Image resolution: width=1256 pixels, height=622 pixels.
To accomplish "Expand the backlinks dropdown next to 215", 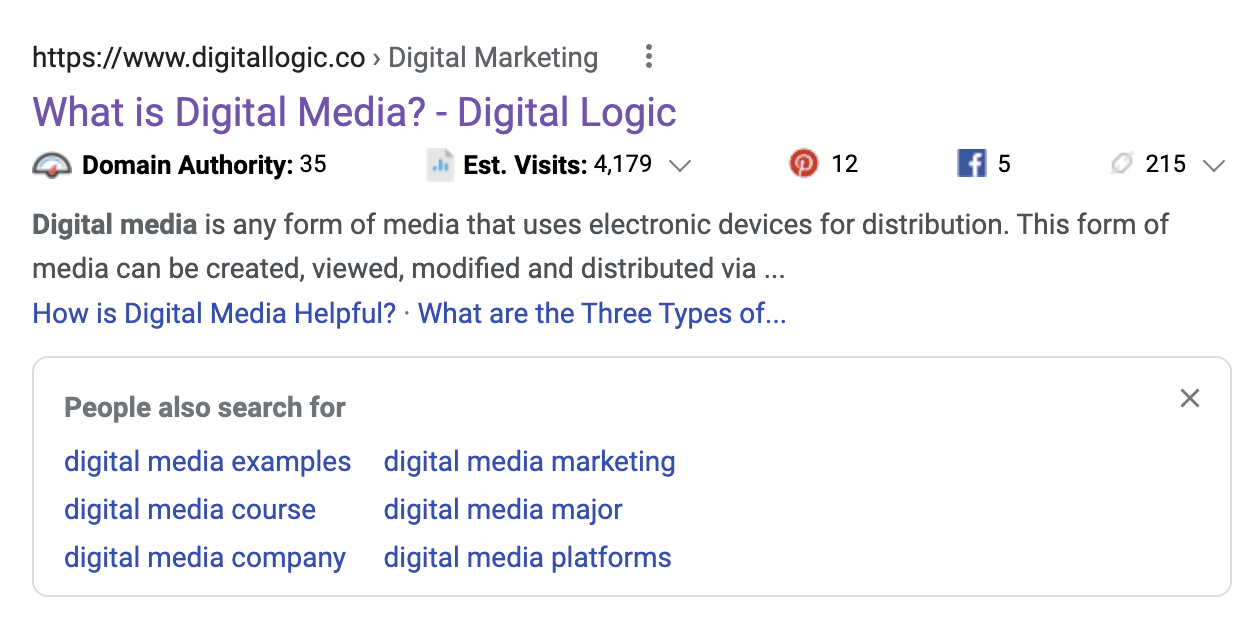I will [1213, 167].
